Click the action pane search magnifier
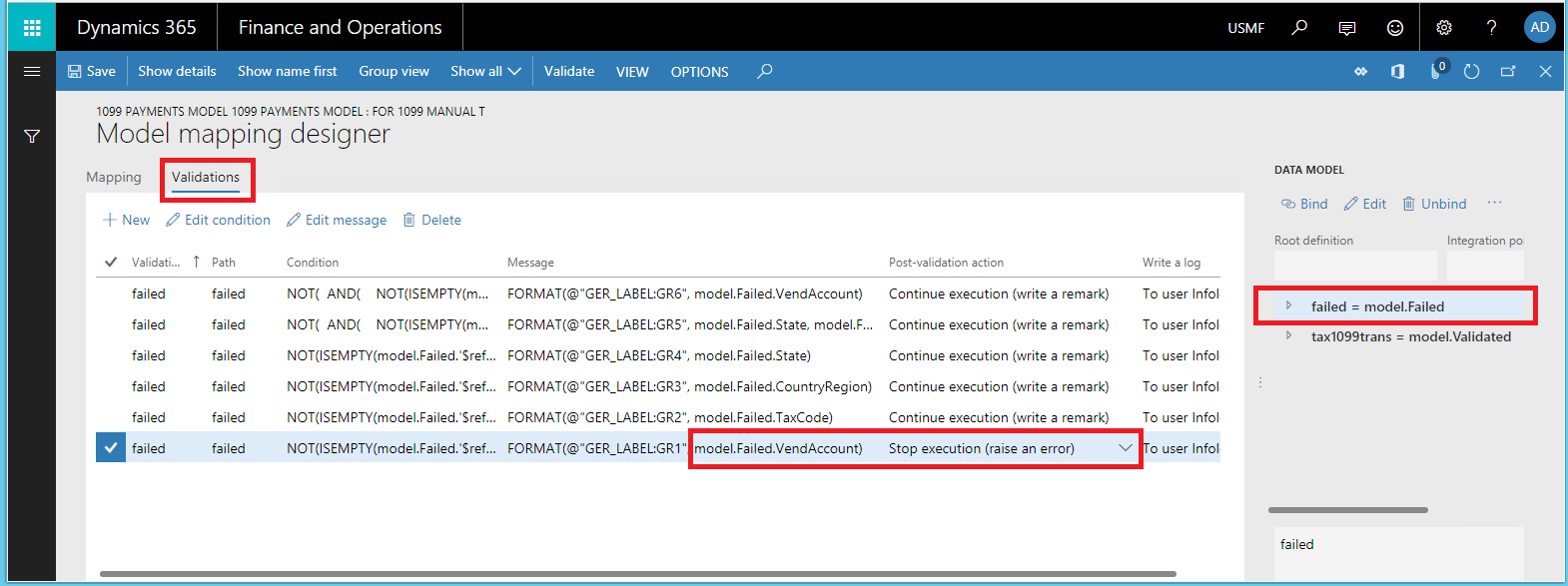 tap(765, 71)
